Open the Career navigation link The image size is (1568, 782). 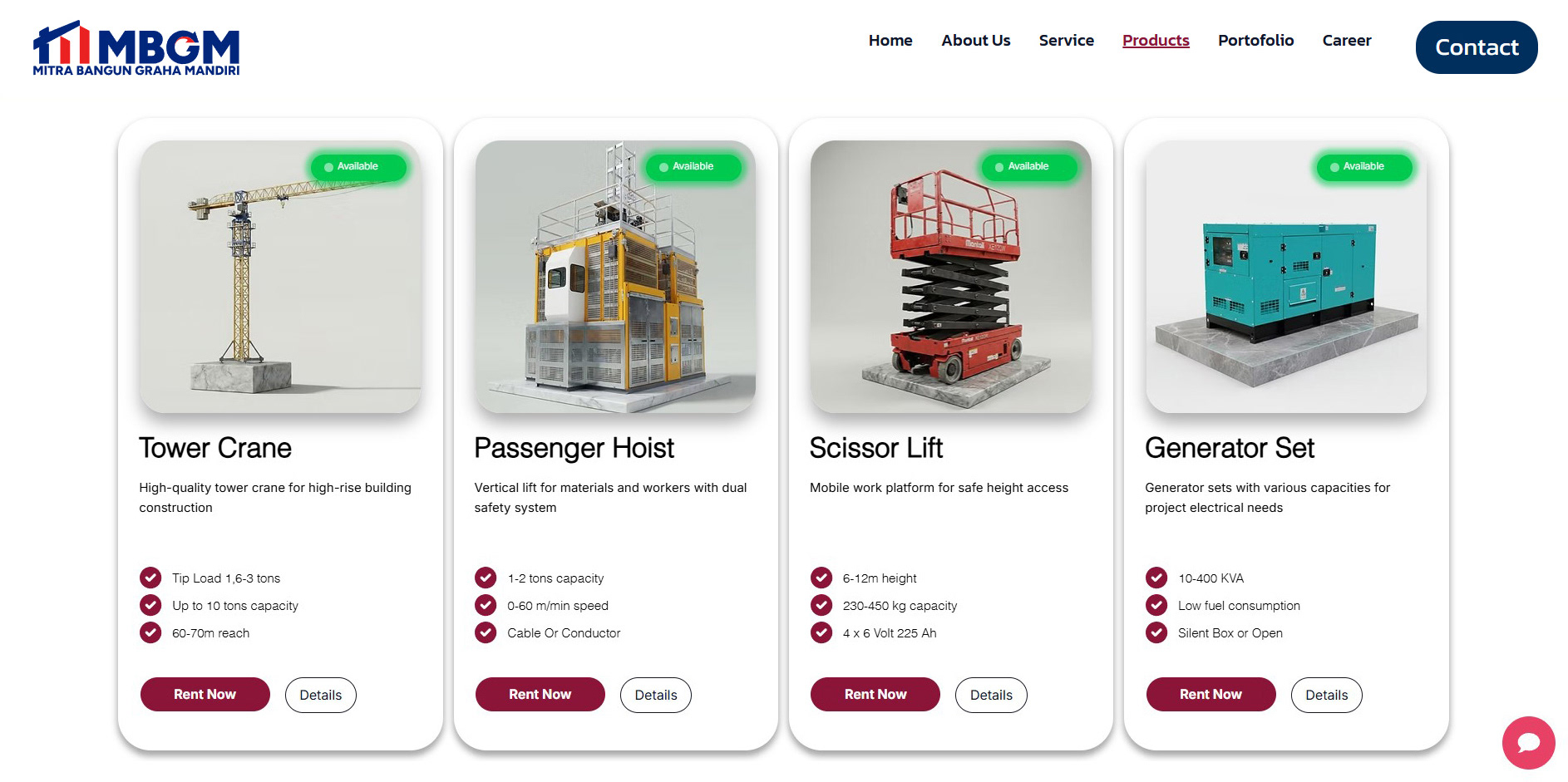pyautogui.click(x=1347, y=40)
